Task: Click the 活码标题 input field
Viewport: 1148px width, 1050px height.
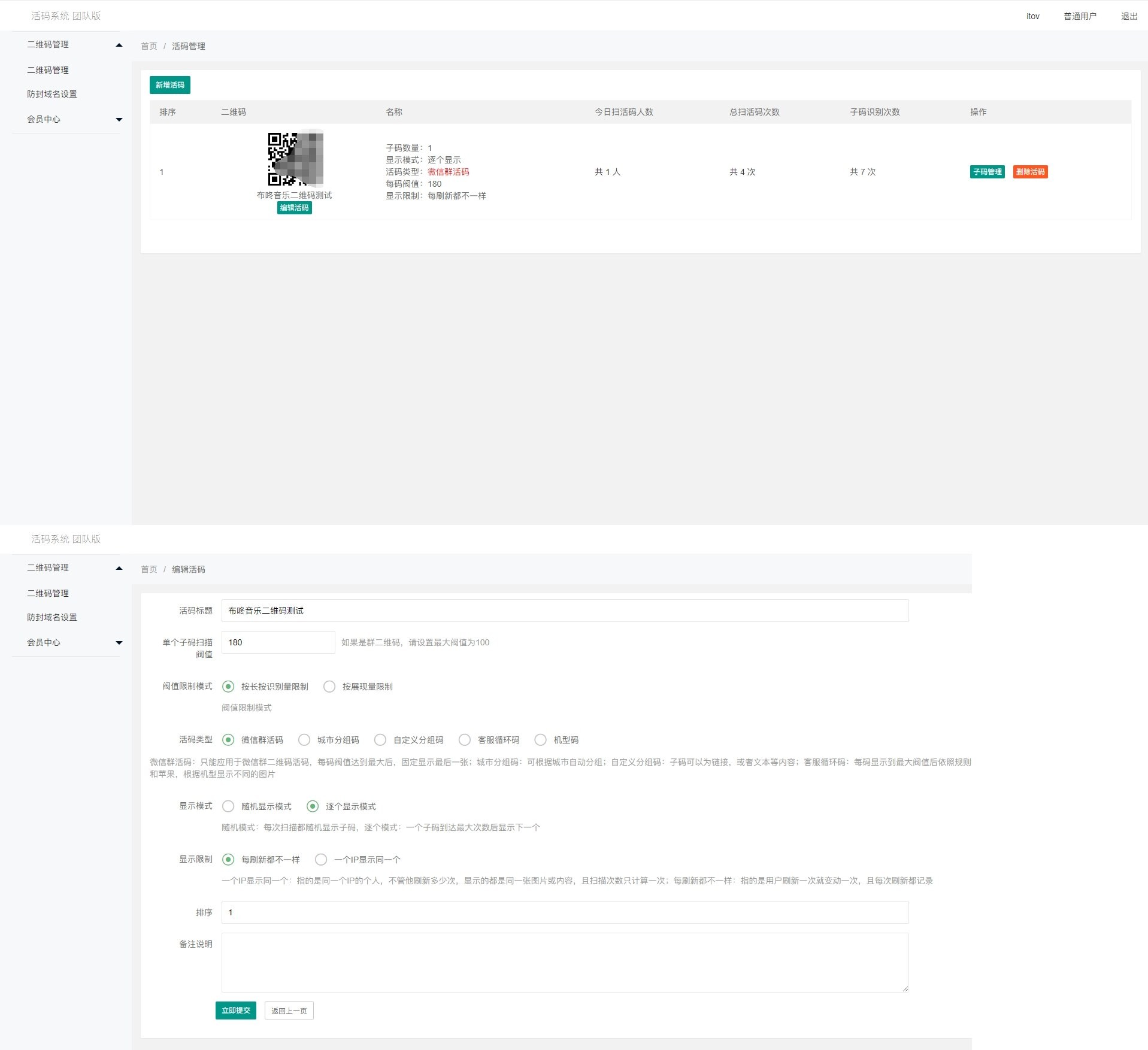Action: coord(565,611)
